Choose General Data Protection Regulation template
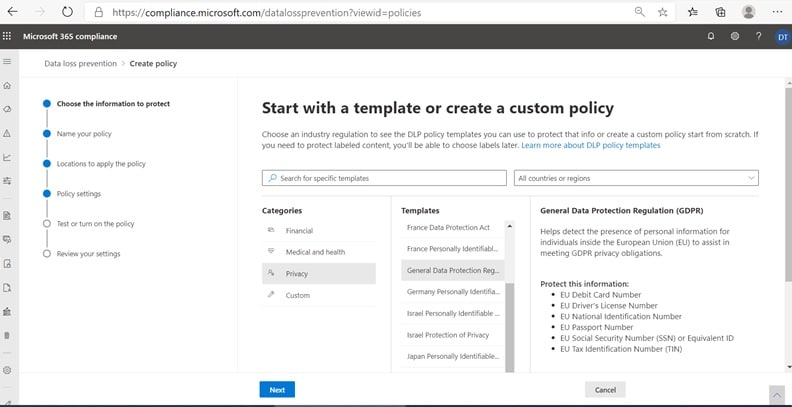The image size is (792, 407). tap(452, 270)
